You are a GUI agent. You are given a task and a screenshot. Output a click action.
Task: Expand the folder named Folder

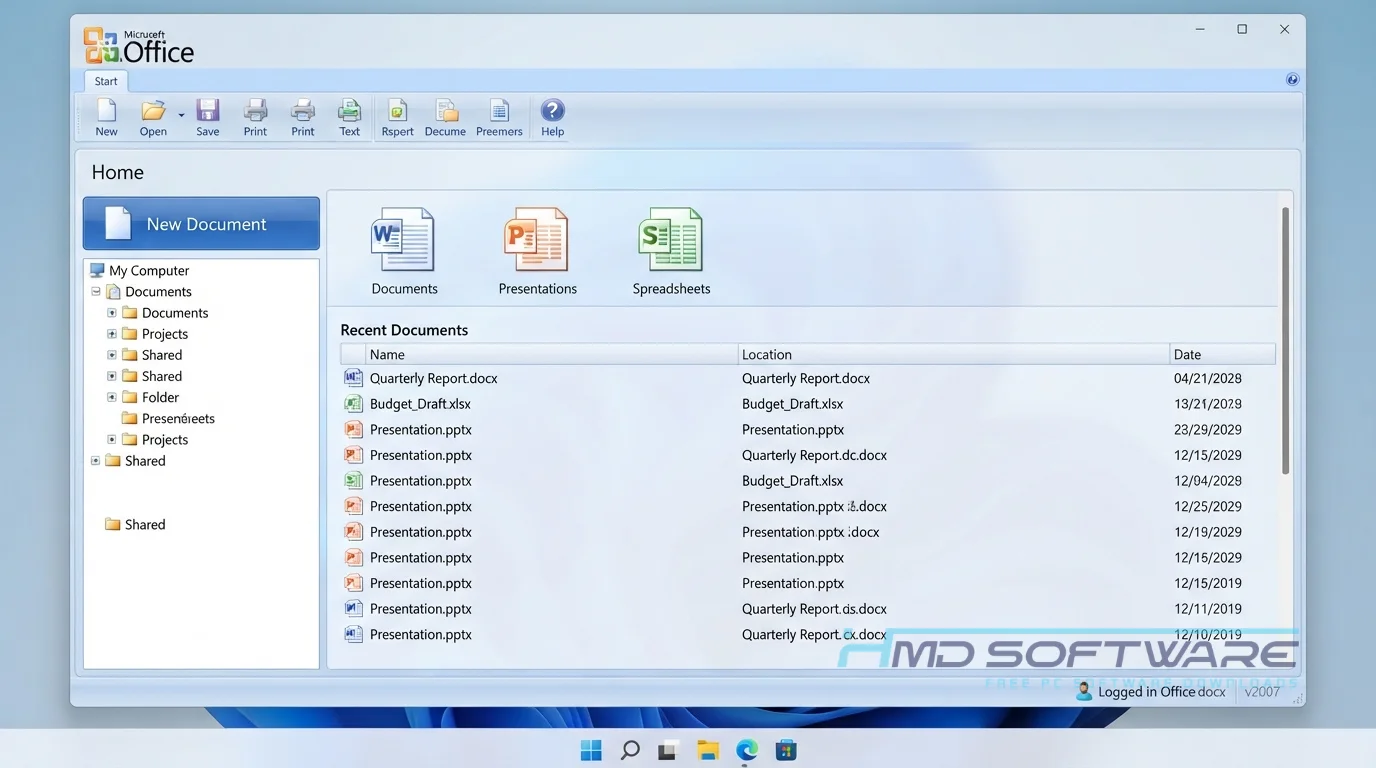click(x=112, y=397)
